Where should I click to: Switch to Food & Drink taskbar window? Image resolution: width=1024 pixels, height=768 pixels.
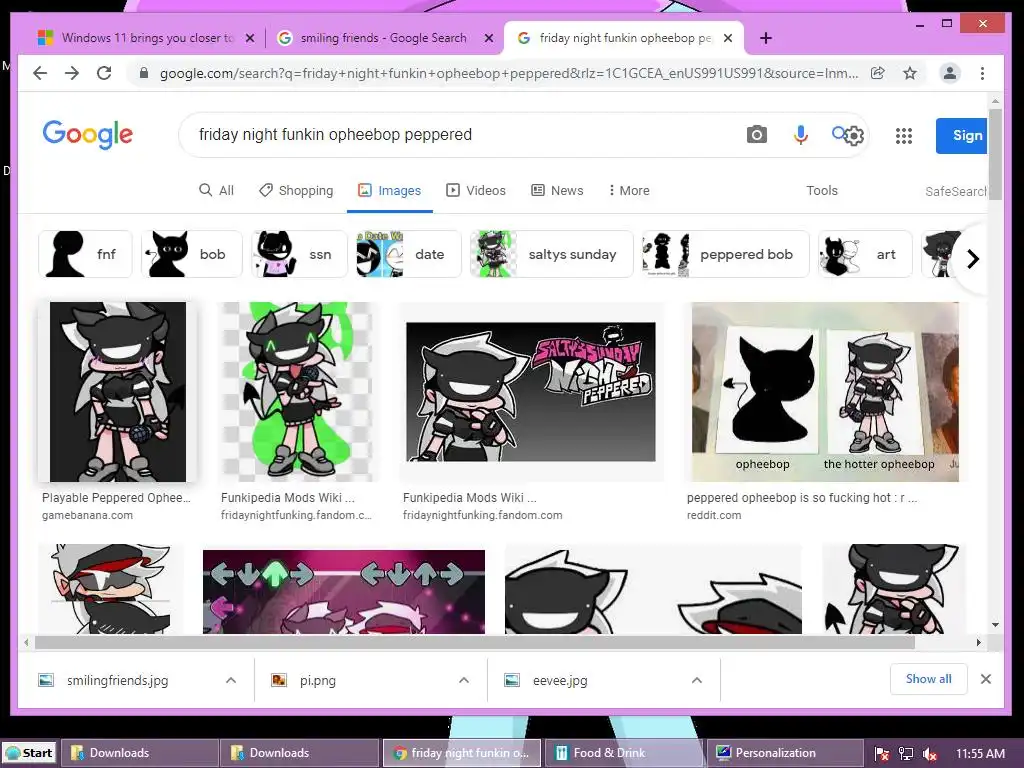coord(624,753)
